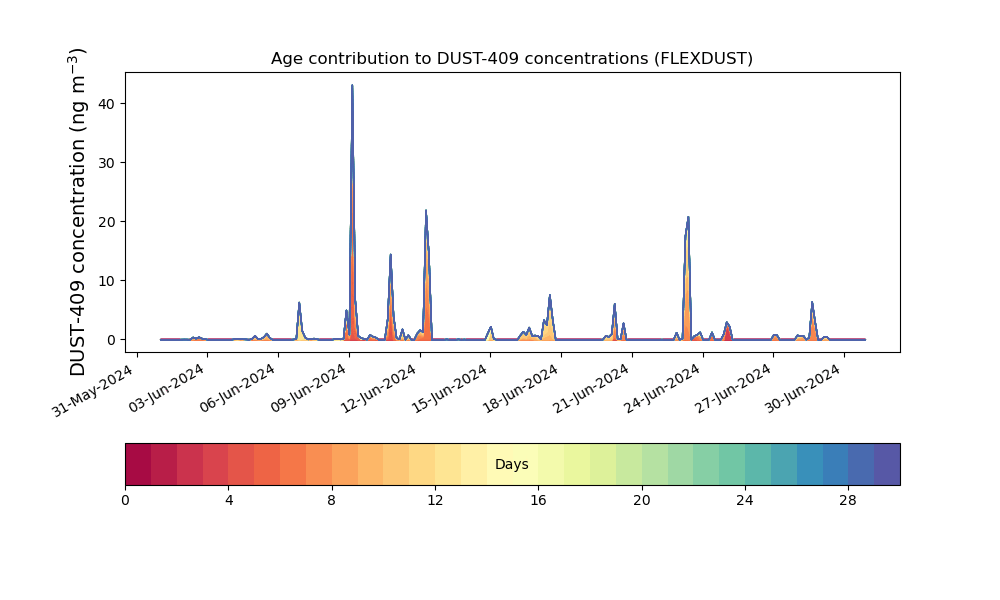Click the colorbar tick label '8'
This screenshot has width=1000, height=600.
tap(331, 501)
